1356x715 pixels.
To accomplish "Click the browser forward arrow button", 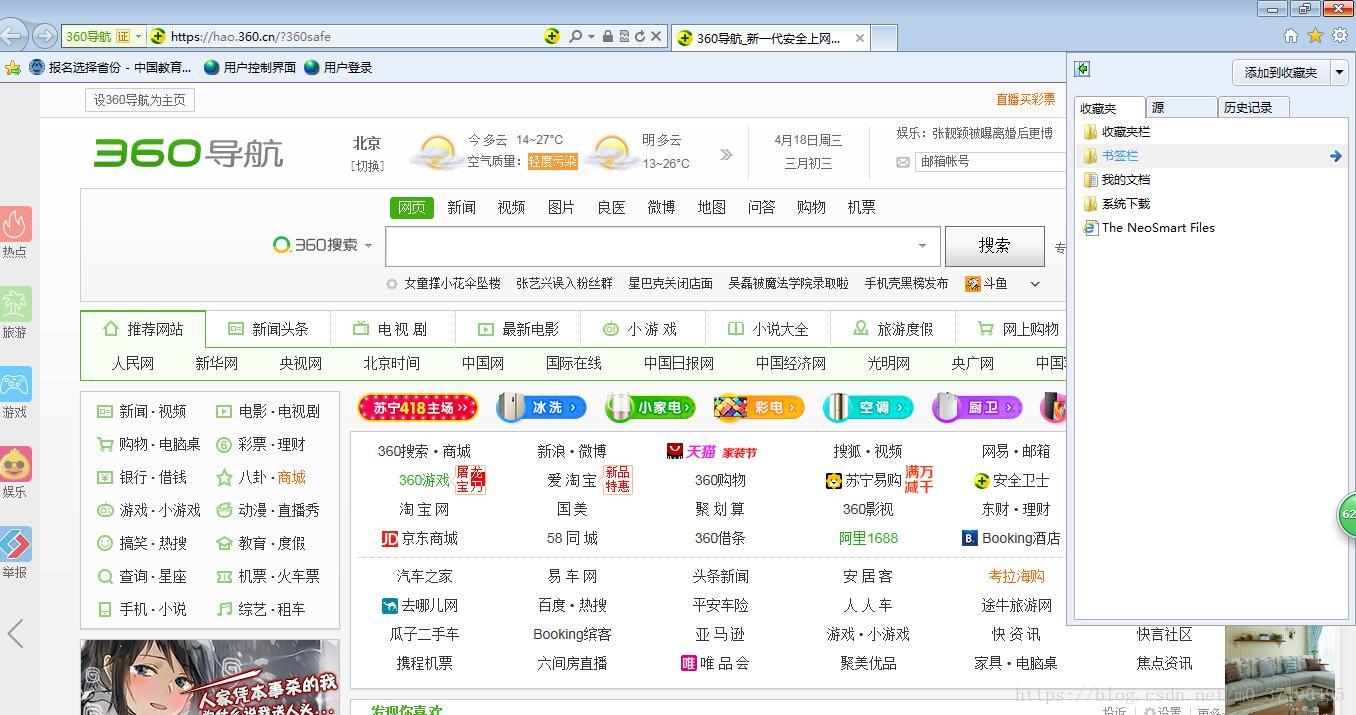I will 44,36.
